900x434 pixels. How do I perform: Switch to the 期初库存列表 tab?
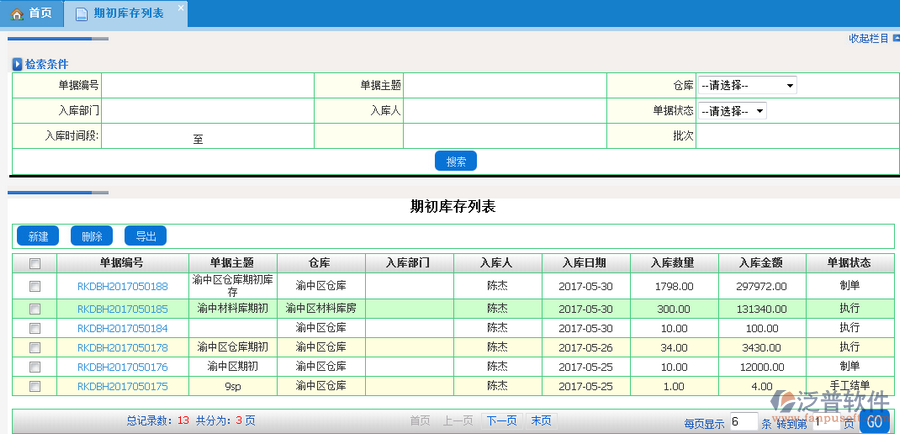click(x=128, y=14)
